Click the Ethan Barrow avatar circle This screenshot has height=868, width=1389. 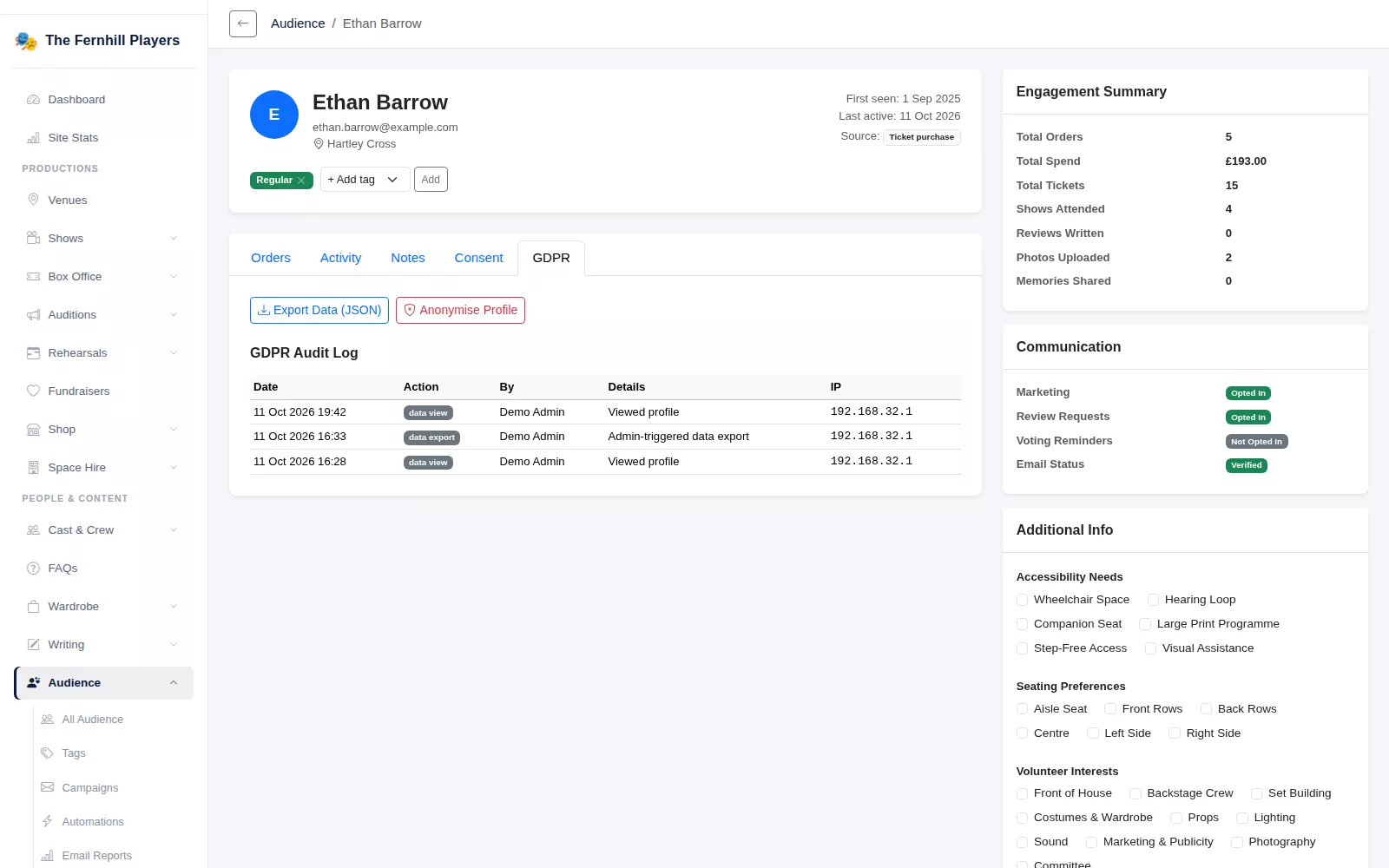(274, 115)
